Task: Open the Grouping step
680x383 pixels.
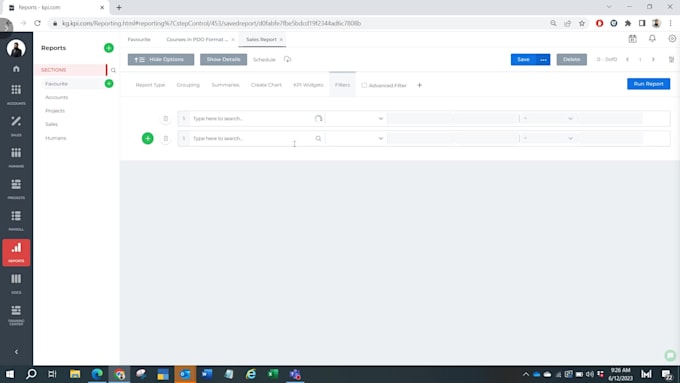Action: pos(188,85)
